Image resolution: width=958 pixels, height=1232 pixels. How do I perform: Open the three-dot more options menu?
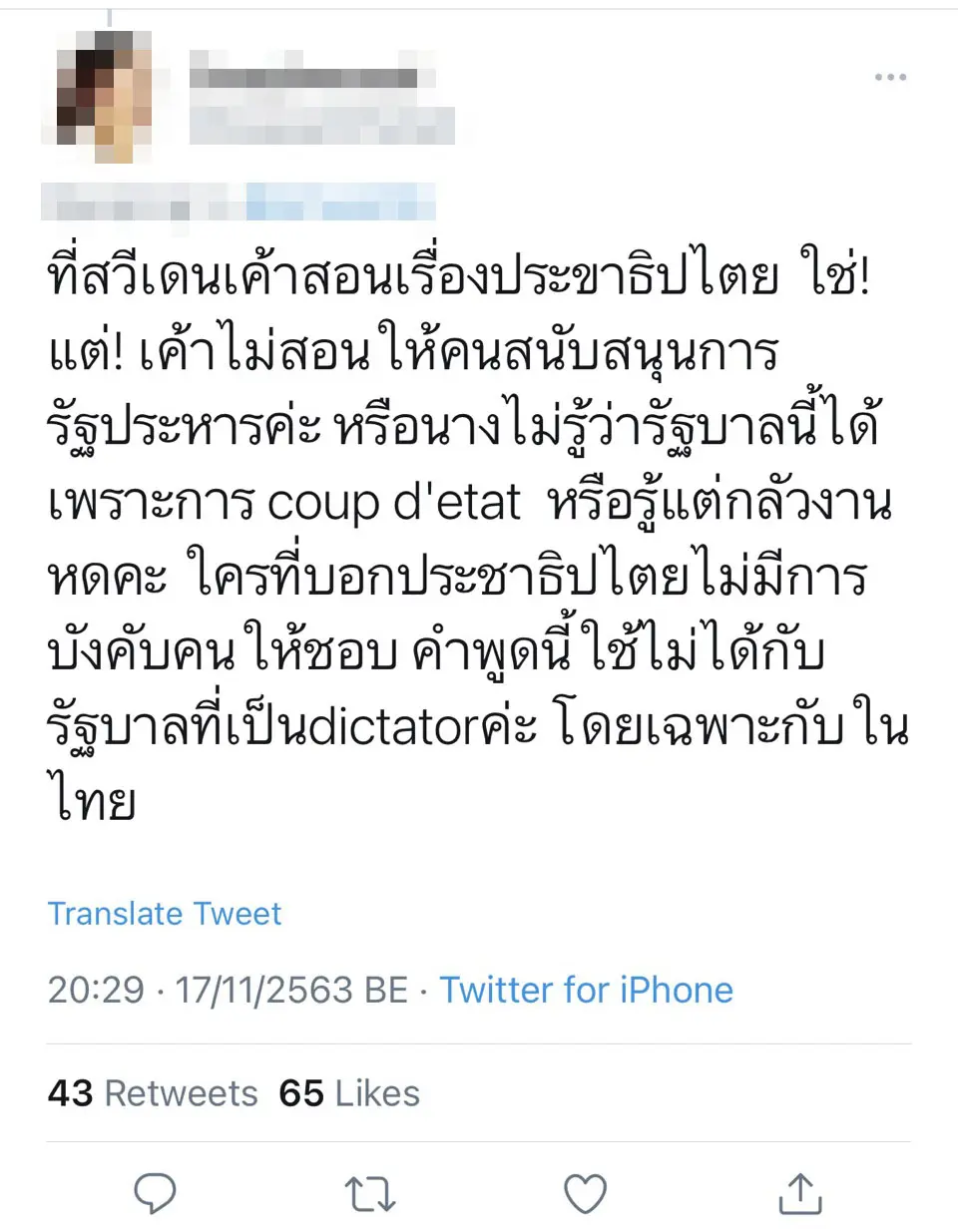click(x=889, y=77)
